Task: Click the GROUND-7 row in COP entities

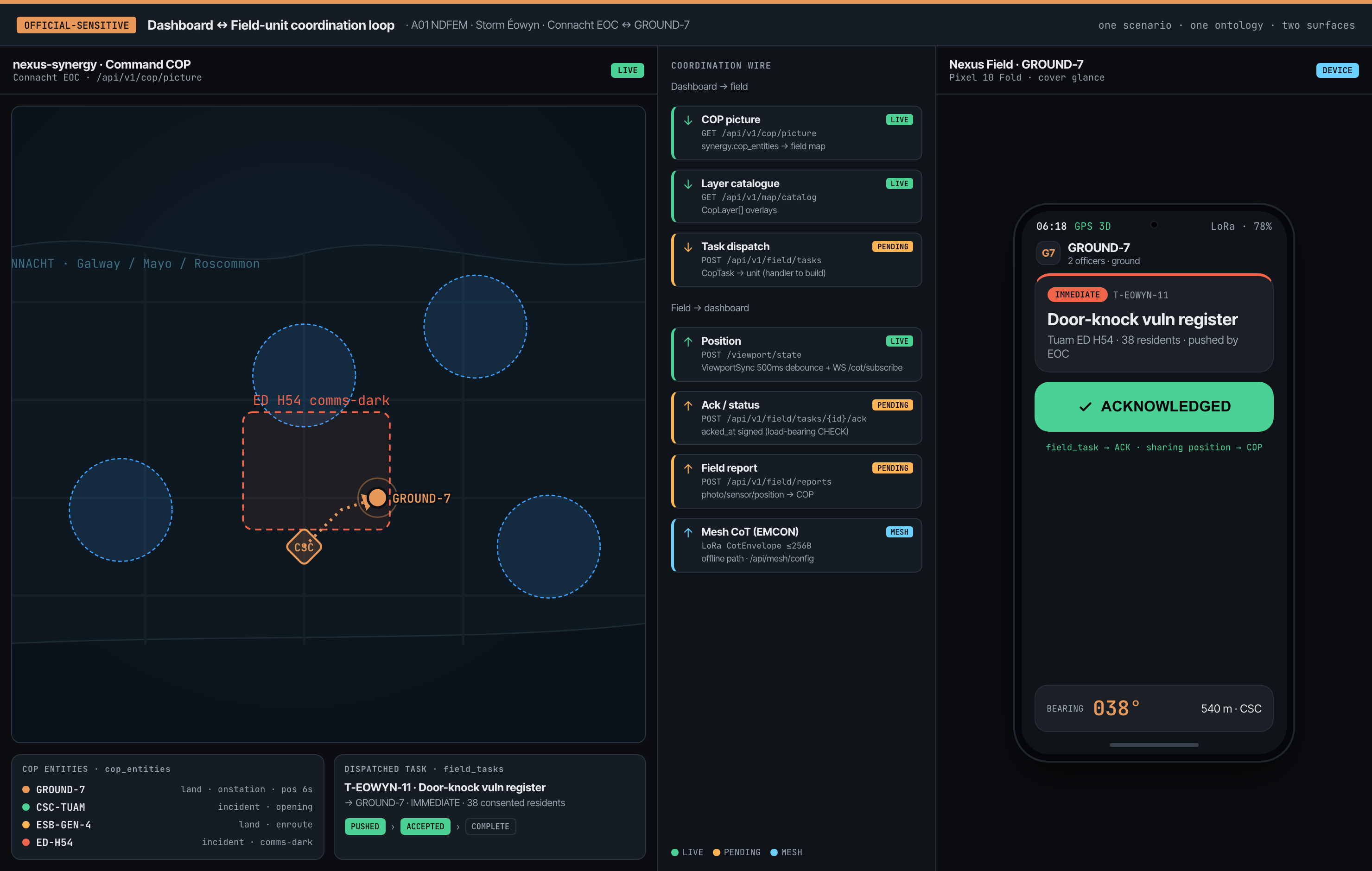Action: (167, 789)
